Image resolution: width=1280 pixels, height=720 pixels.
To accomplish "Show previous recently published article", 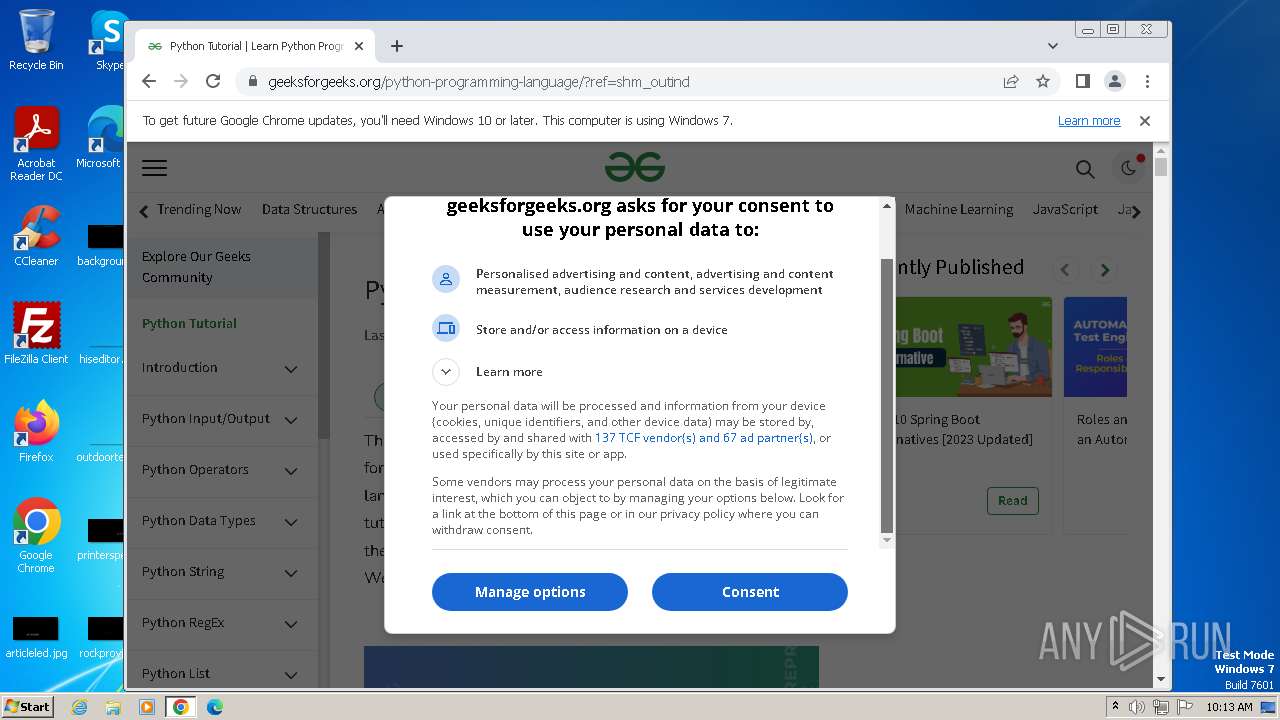I will coord(1065,270).
